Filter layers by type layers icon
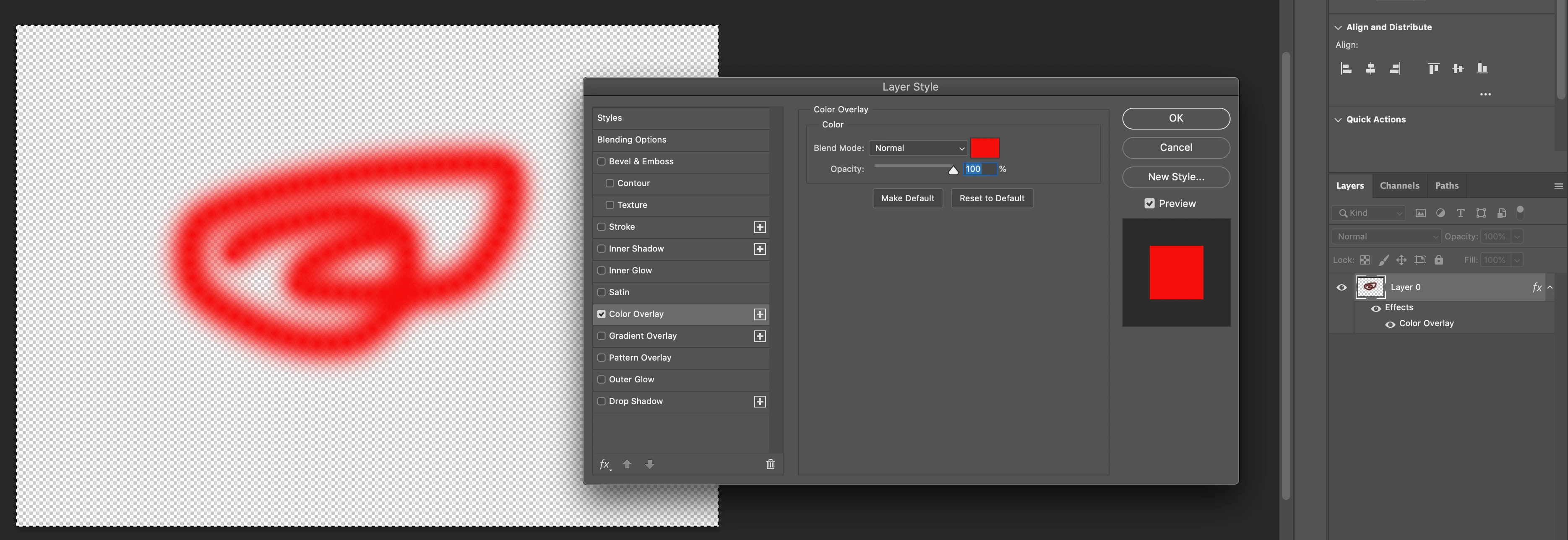 pos(1460,213)
